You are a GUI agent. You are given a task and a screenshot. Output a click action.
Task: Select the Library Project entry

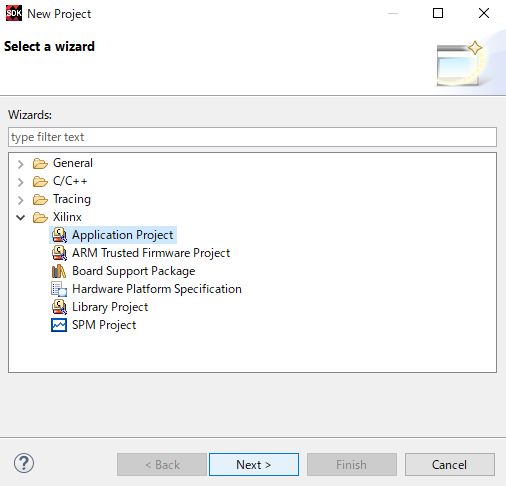(110, 307)
